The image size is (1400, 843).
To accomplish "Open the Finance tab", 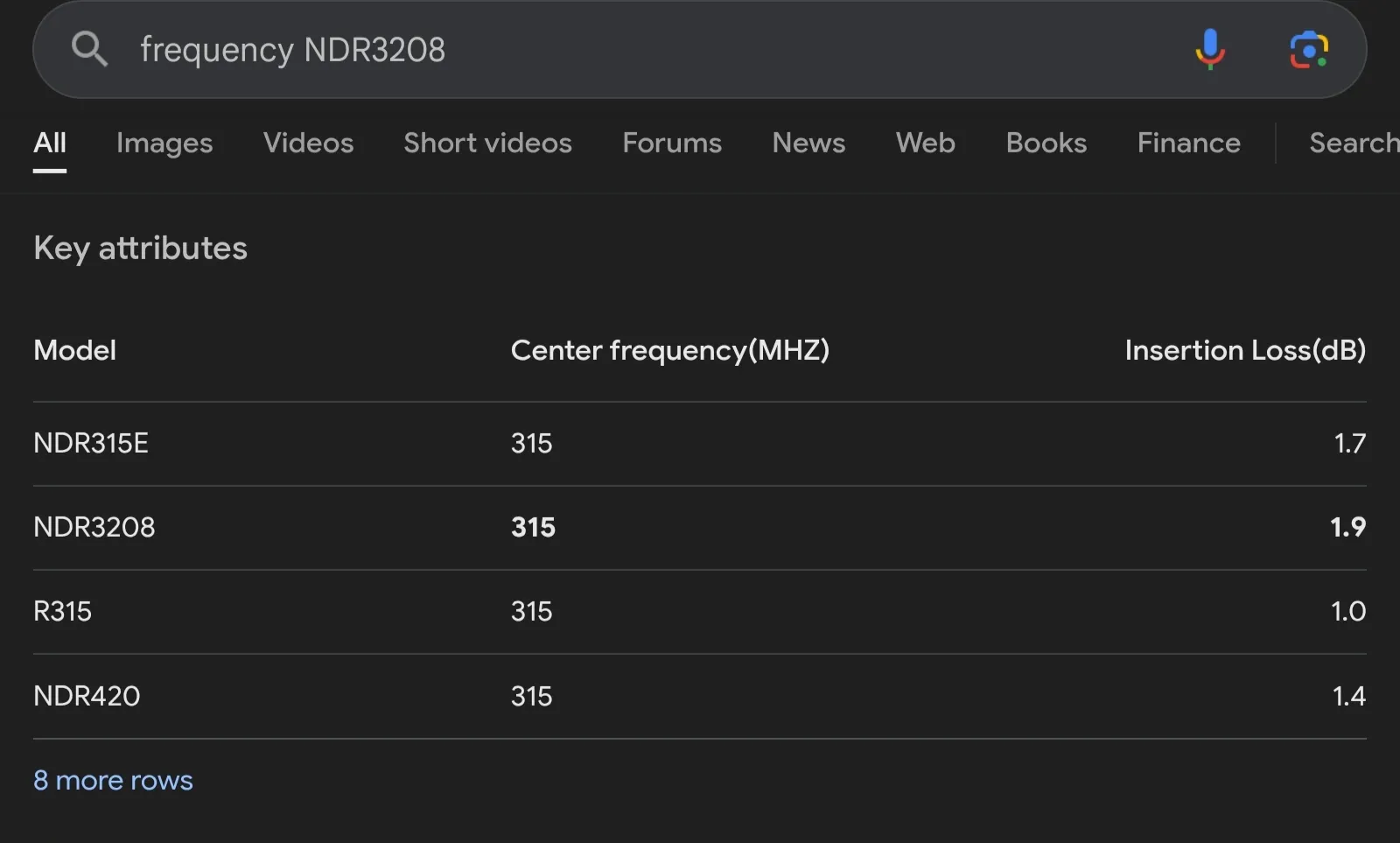I will [x=1188, y=143].
